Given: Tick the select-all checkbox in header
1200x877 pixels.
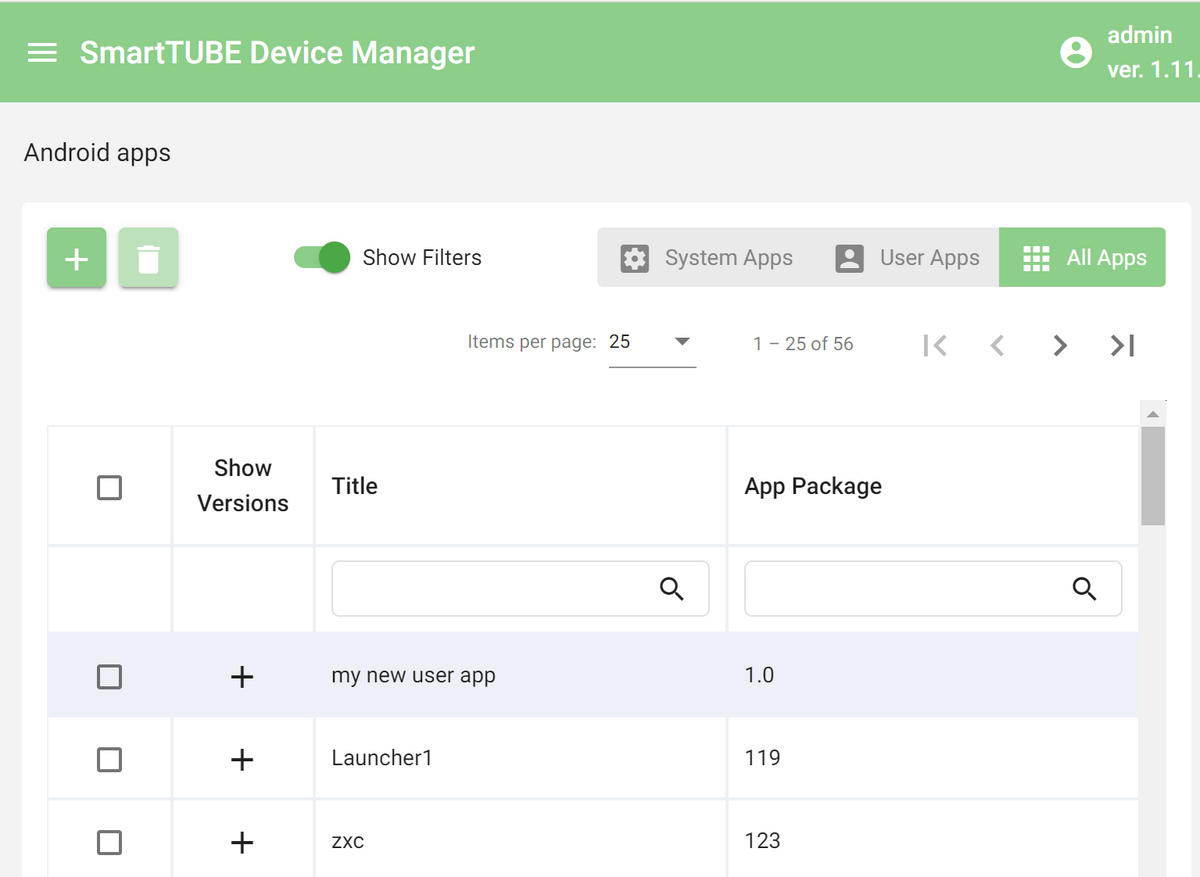Looking at the screenshot, I should pos(109,487).
